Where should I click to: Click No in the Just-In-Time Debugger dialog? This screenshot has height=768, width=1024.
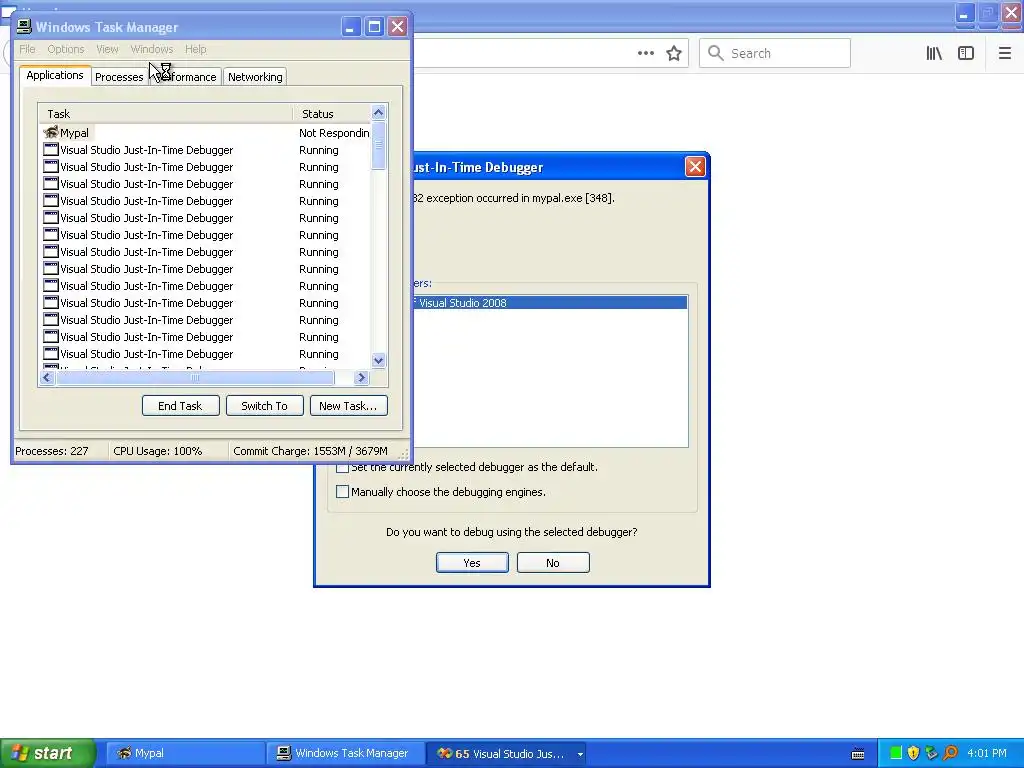click(553, 563)
